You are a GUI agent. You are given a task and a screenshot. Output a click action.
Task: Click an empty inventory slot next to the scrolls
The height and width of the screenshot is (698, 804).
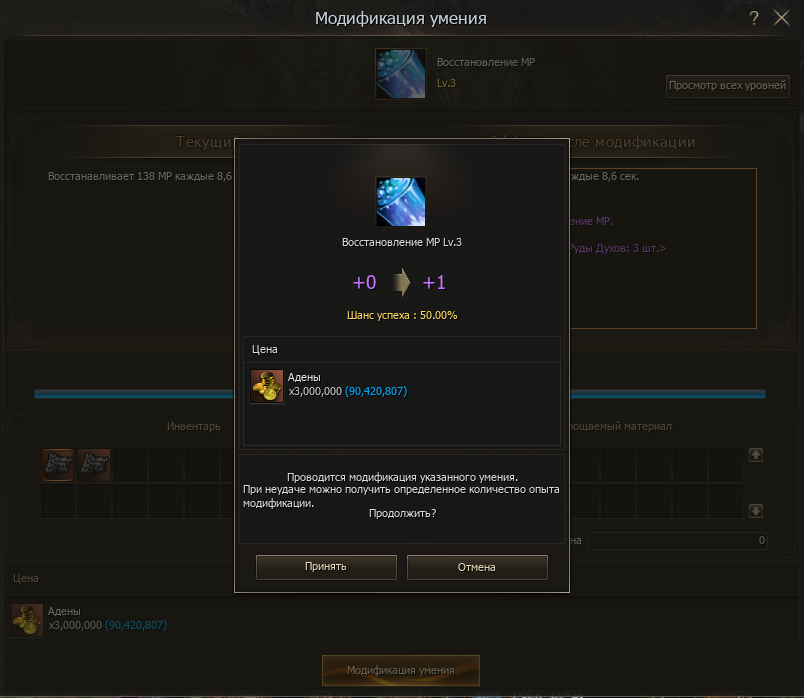click(130, 465)
